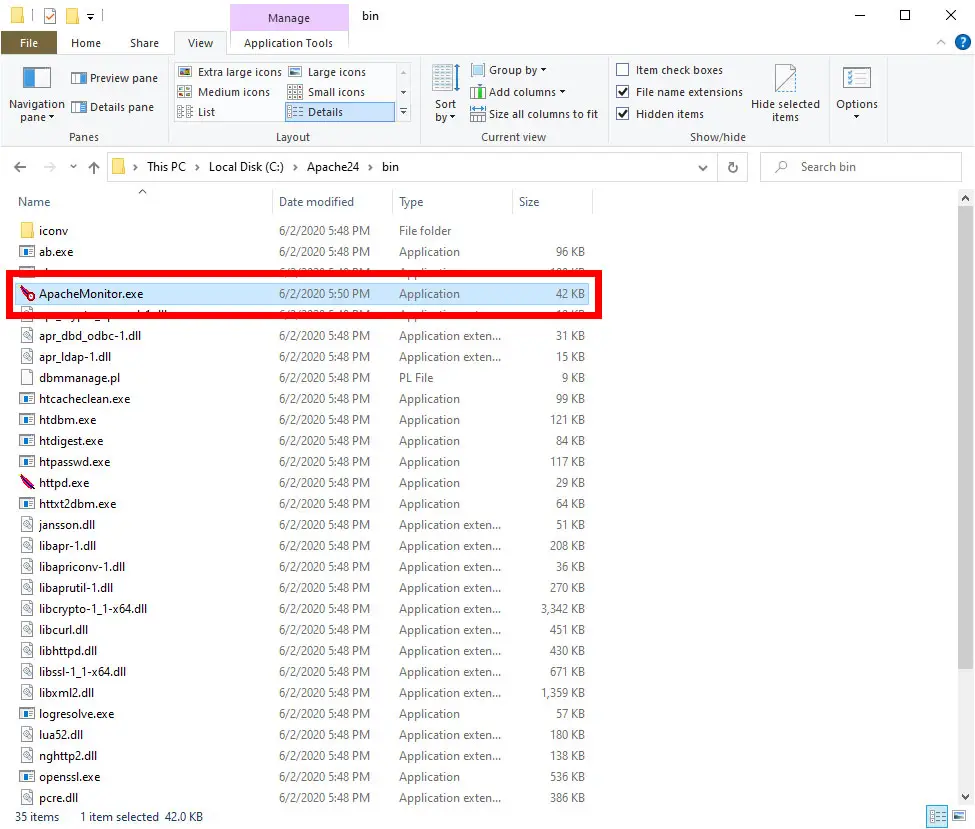The width and height of the screenshot is (975, 829).
Task: Click the ApacheMonitor.exe icon
Action: [27, 294]
